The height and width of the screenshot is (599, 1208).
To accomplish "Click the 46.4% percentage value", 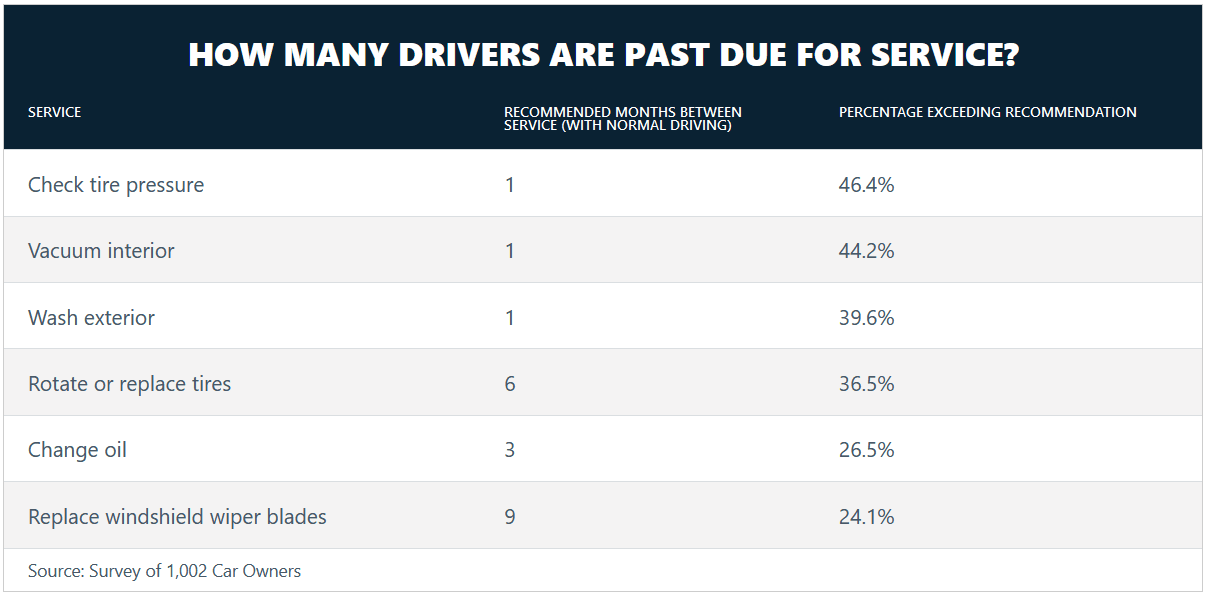I will (866, 185).
